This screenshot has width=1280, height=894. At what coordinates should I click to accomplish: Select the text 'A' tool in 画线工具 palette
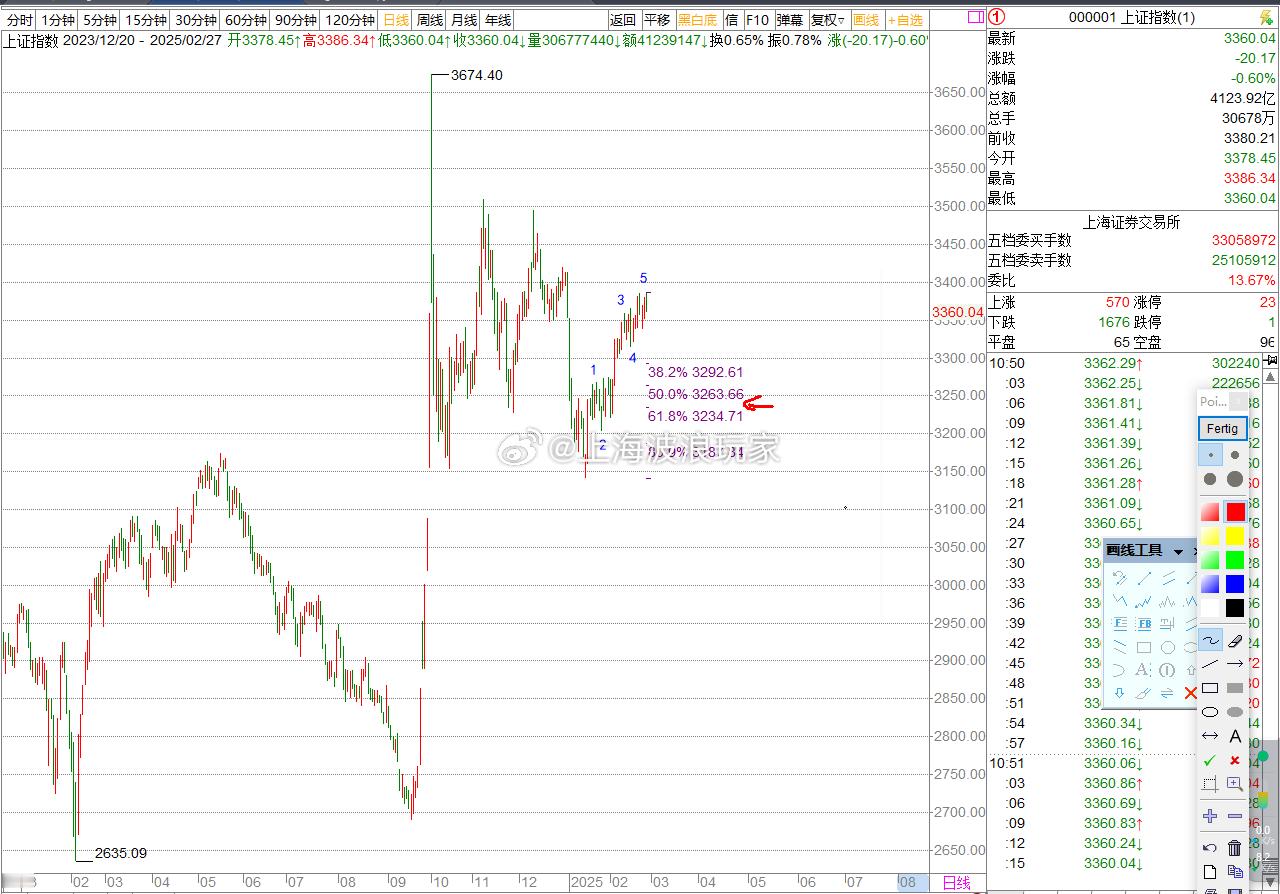(1143, 670)
